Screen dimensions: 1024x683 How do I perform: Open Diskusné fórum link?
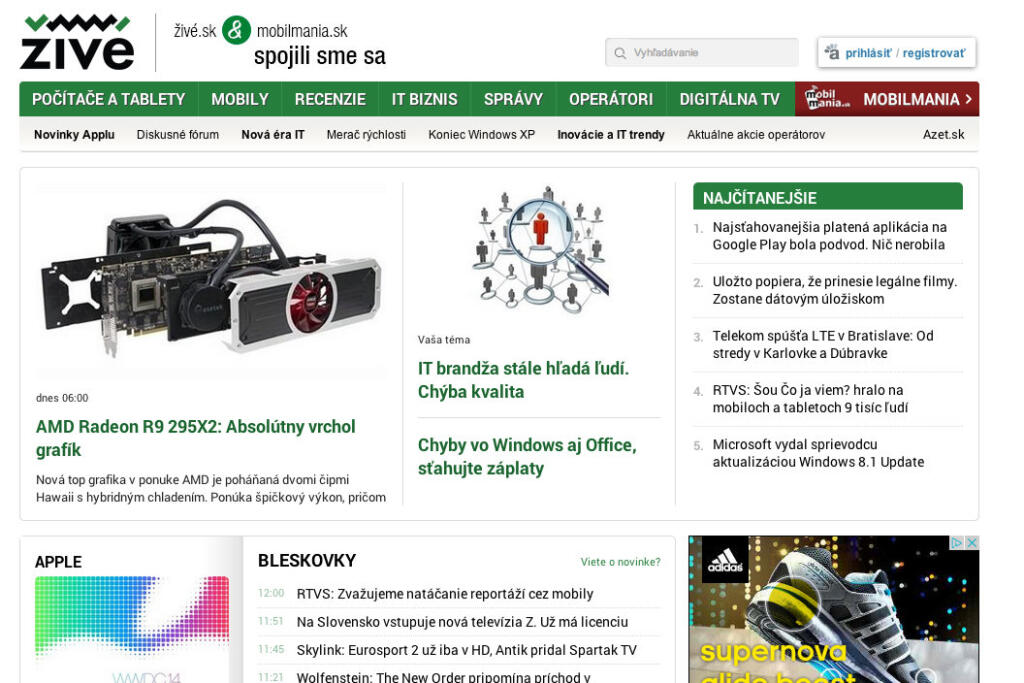[178, 135]
